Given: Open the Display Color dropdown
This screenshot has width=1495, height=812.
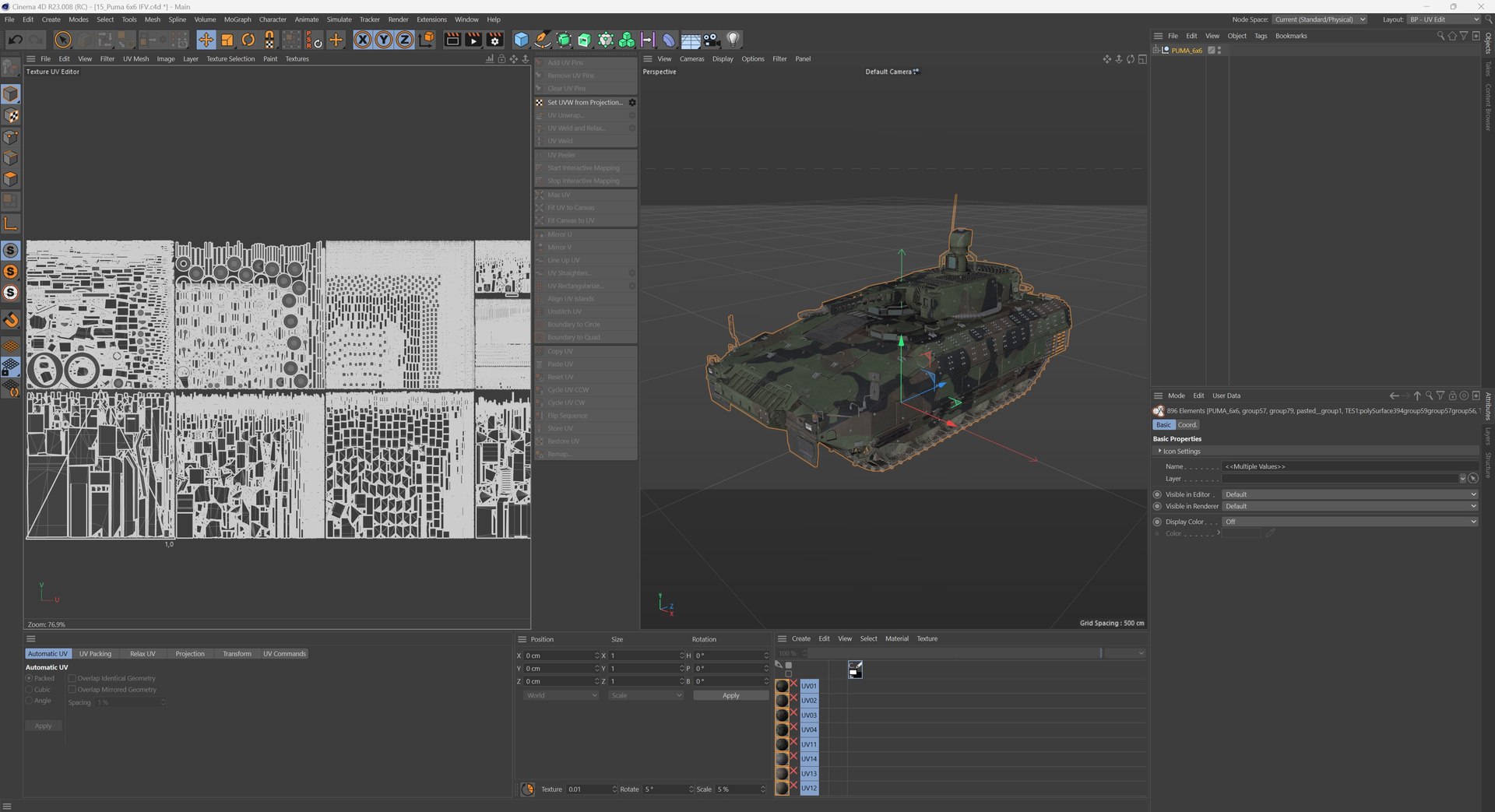Looking at the screenshot, I should point(1349,522).
